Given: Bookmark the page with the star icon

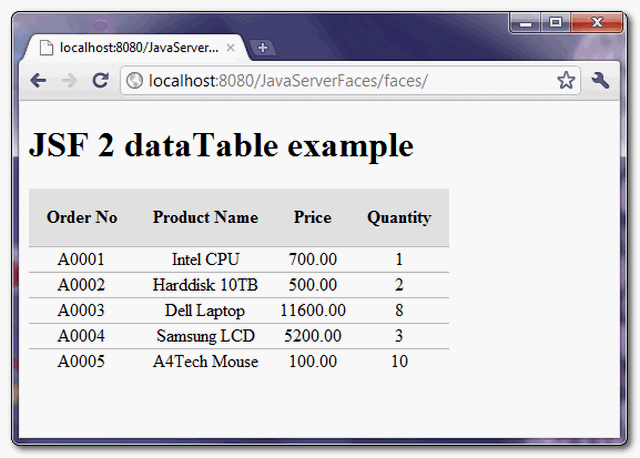Looking at the screenshot, I should coord(566,80).
